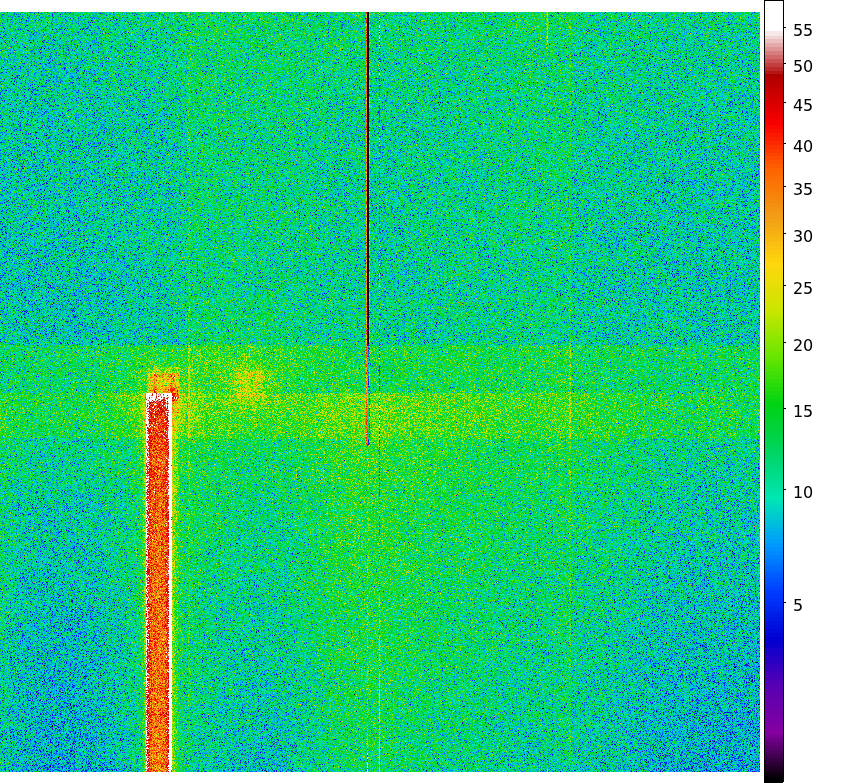Image resolution: width=868 pixels, height=783 pixels.
Task: Select the 15 tick on colorbar
Action: point(802,412)
